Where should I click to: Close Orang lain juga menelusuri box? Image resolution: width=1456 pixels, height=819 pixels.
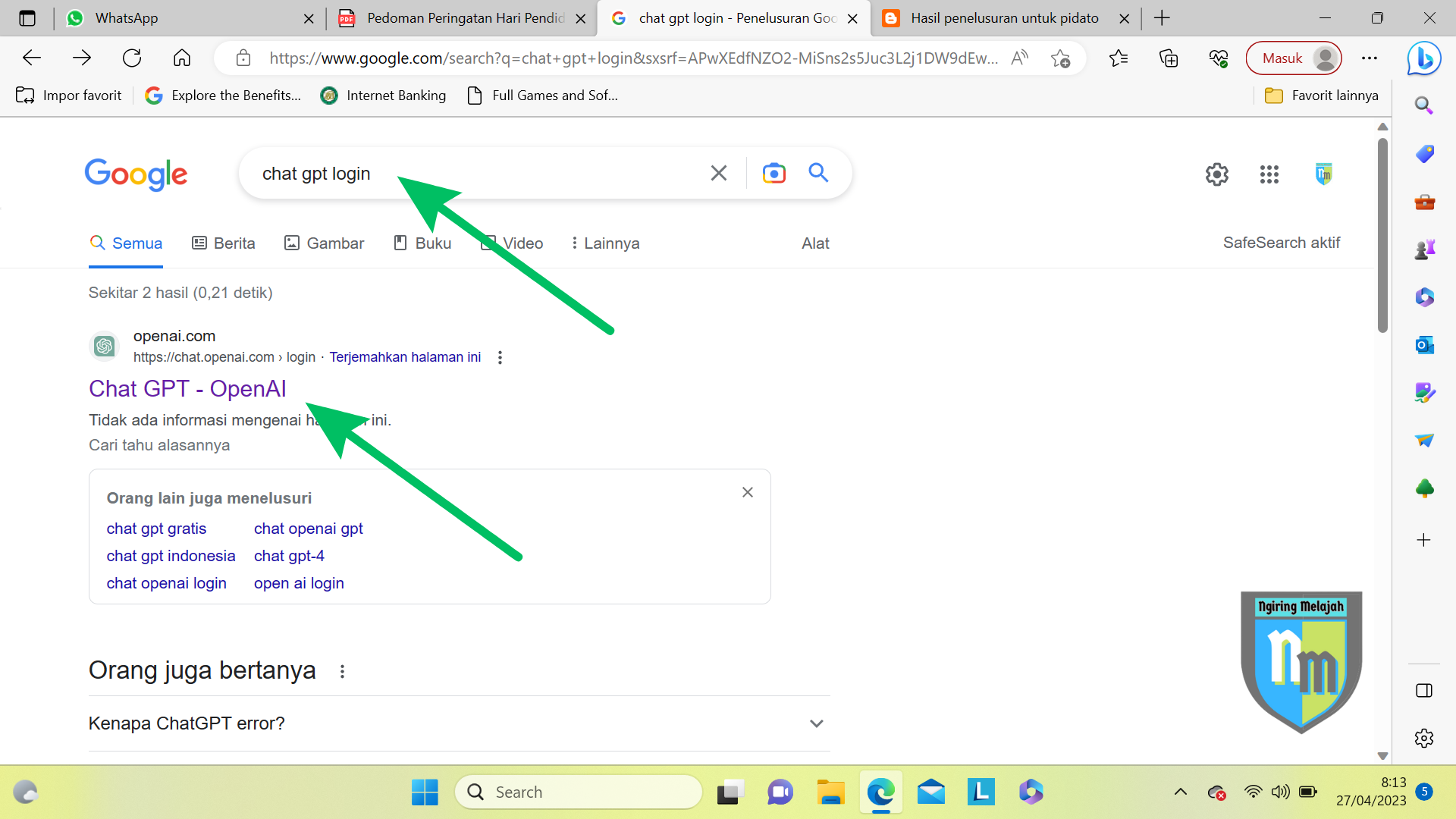(747, 492)
